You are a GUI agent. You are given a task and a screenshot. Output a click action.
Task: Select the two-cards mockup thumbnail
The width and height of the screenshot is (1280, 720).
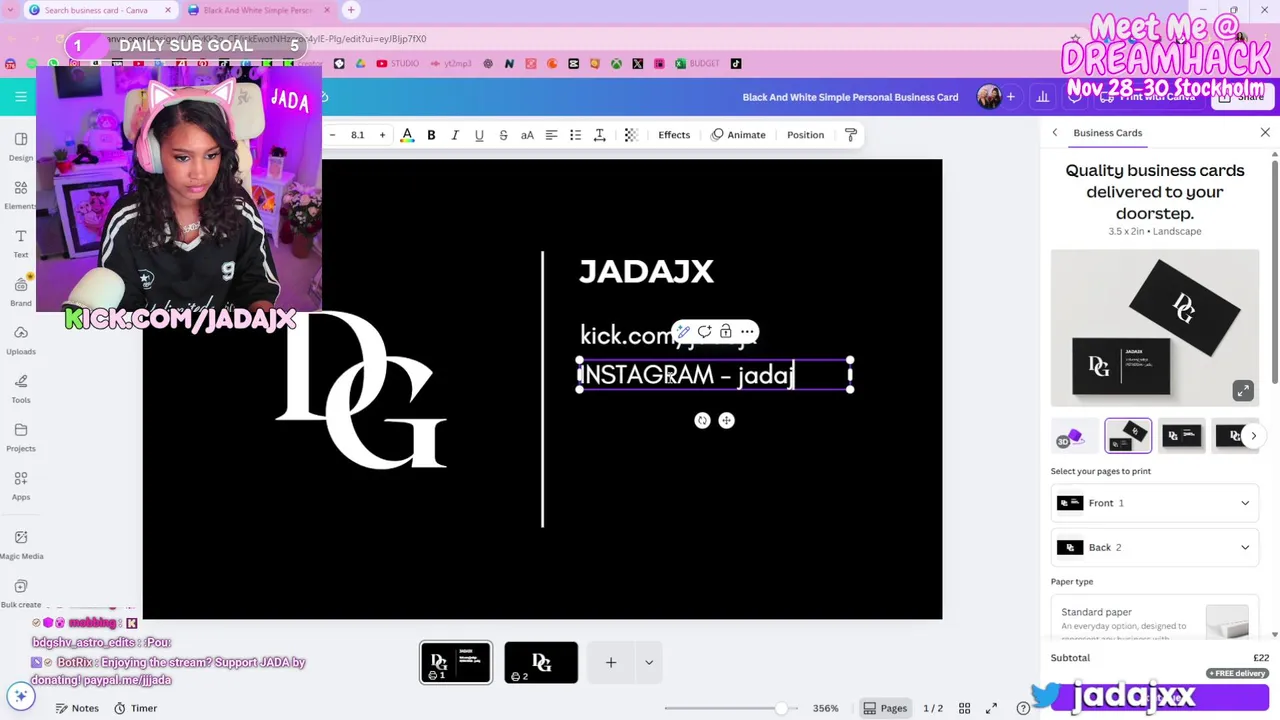pos(1128,436)
